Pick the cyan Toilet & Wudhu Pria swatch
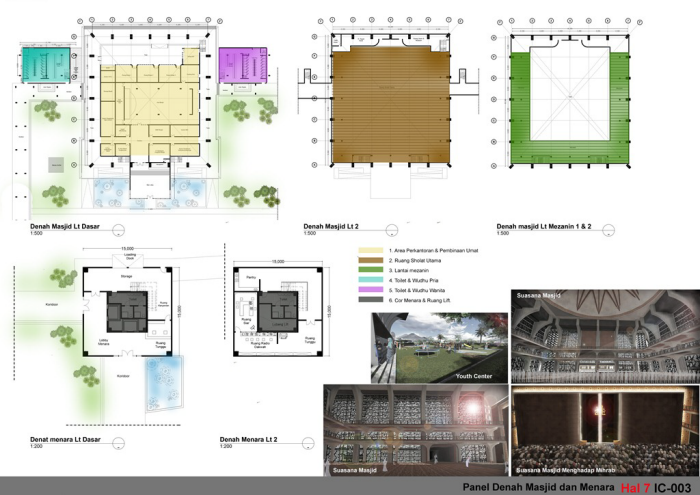Screen dimensions: 700x495 point(372,279)
